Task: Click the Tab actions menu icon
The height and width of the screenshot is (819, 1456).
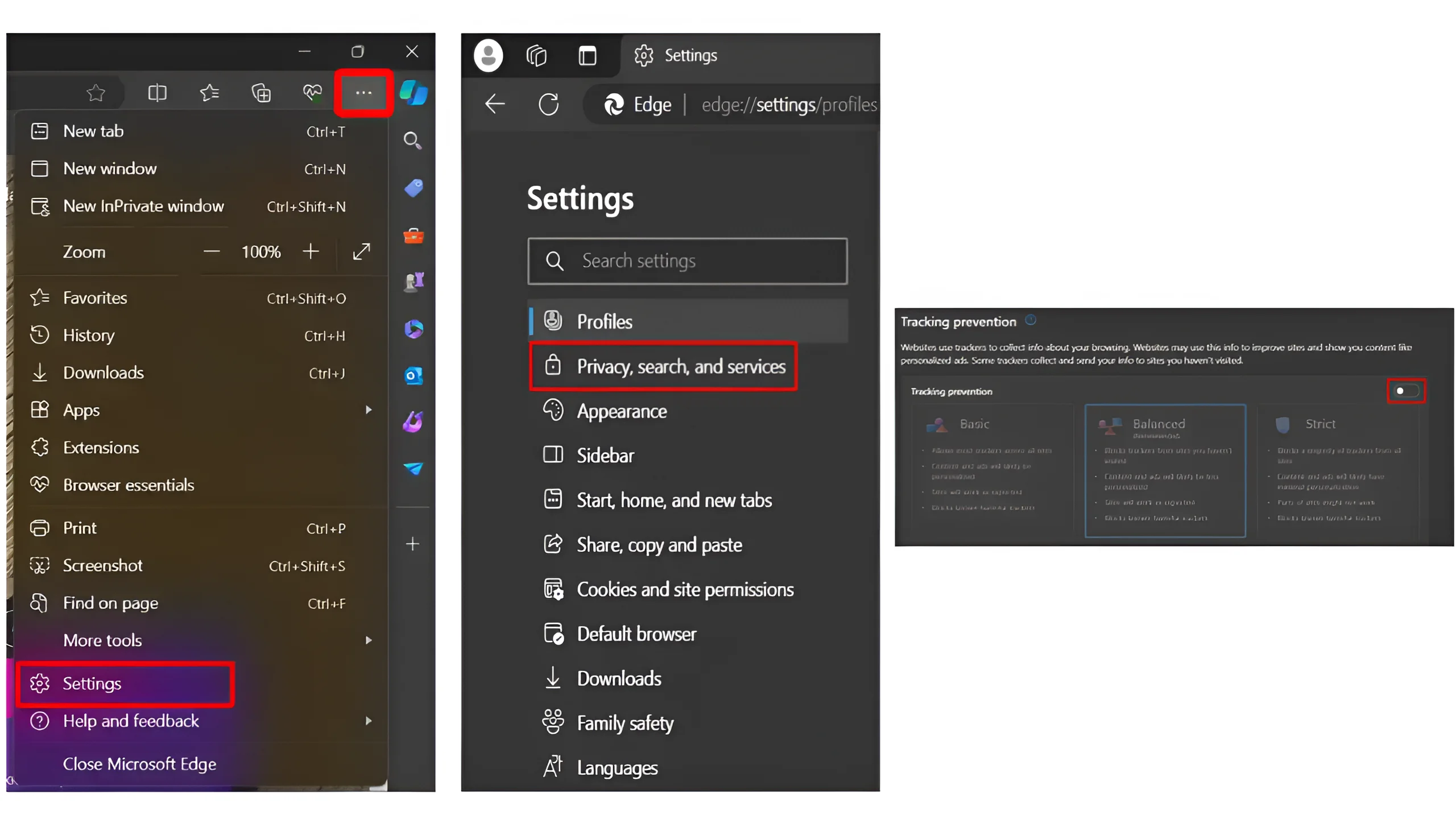Action: pyautogui.click(x=587, y=56)
